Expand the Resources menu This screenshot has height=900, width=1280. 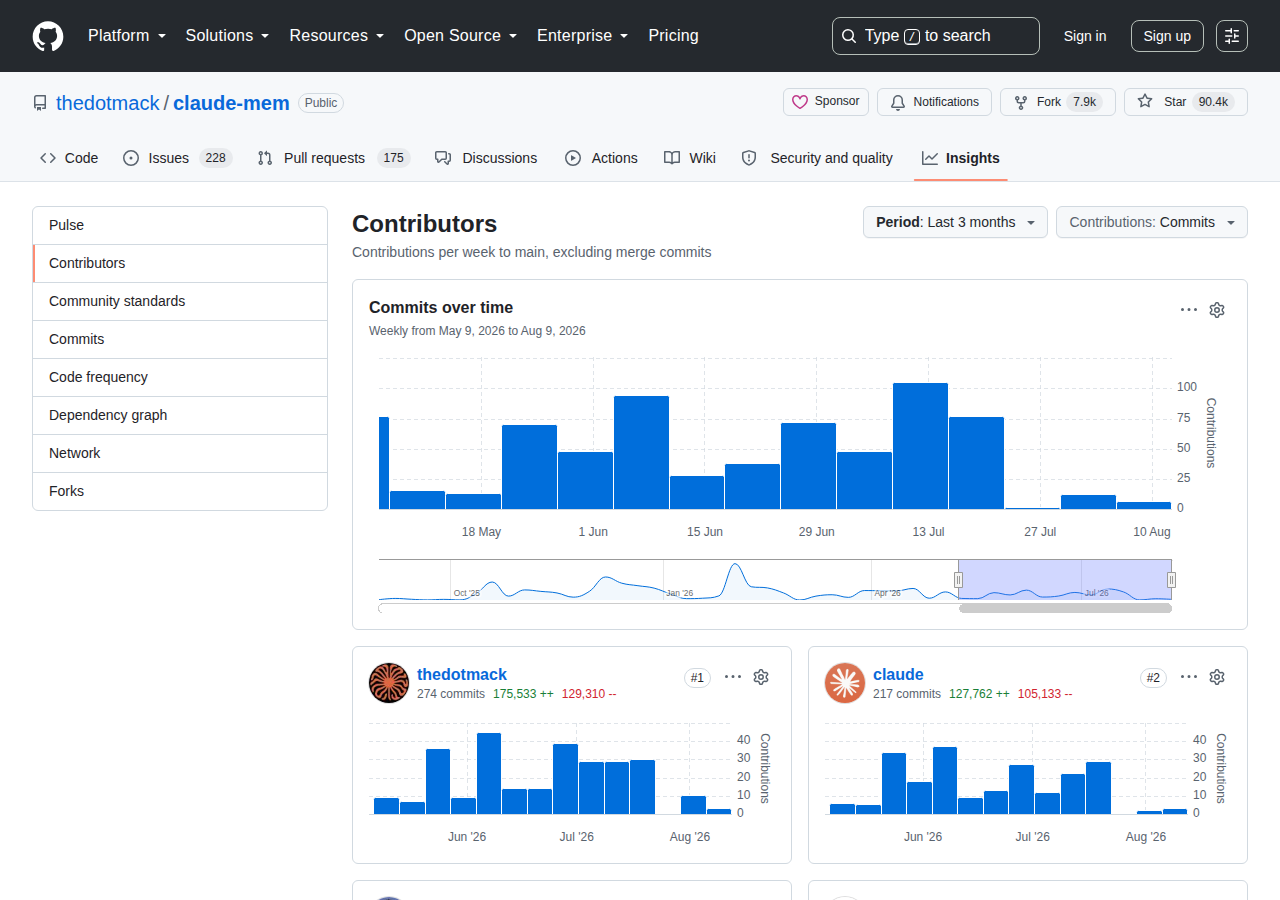(337, 36)
